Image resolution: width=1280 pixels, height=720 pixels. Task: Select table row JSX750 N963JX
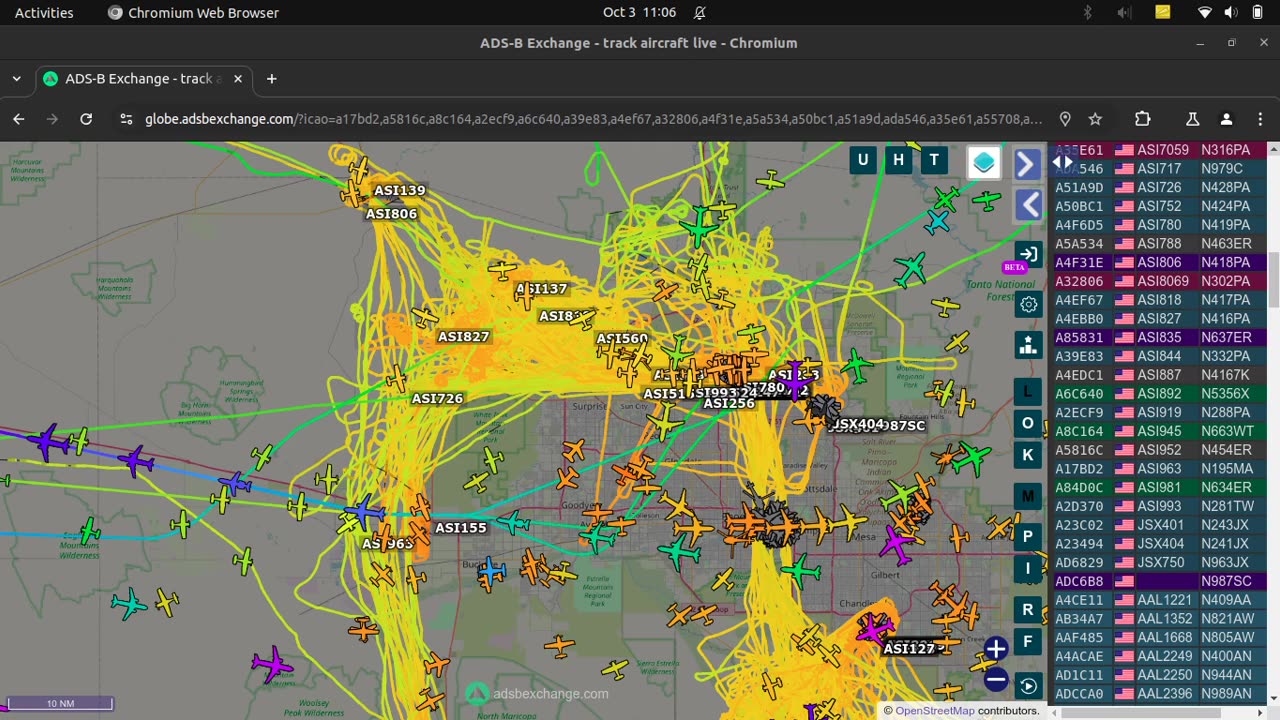tap(1160, 562)
